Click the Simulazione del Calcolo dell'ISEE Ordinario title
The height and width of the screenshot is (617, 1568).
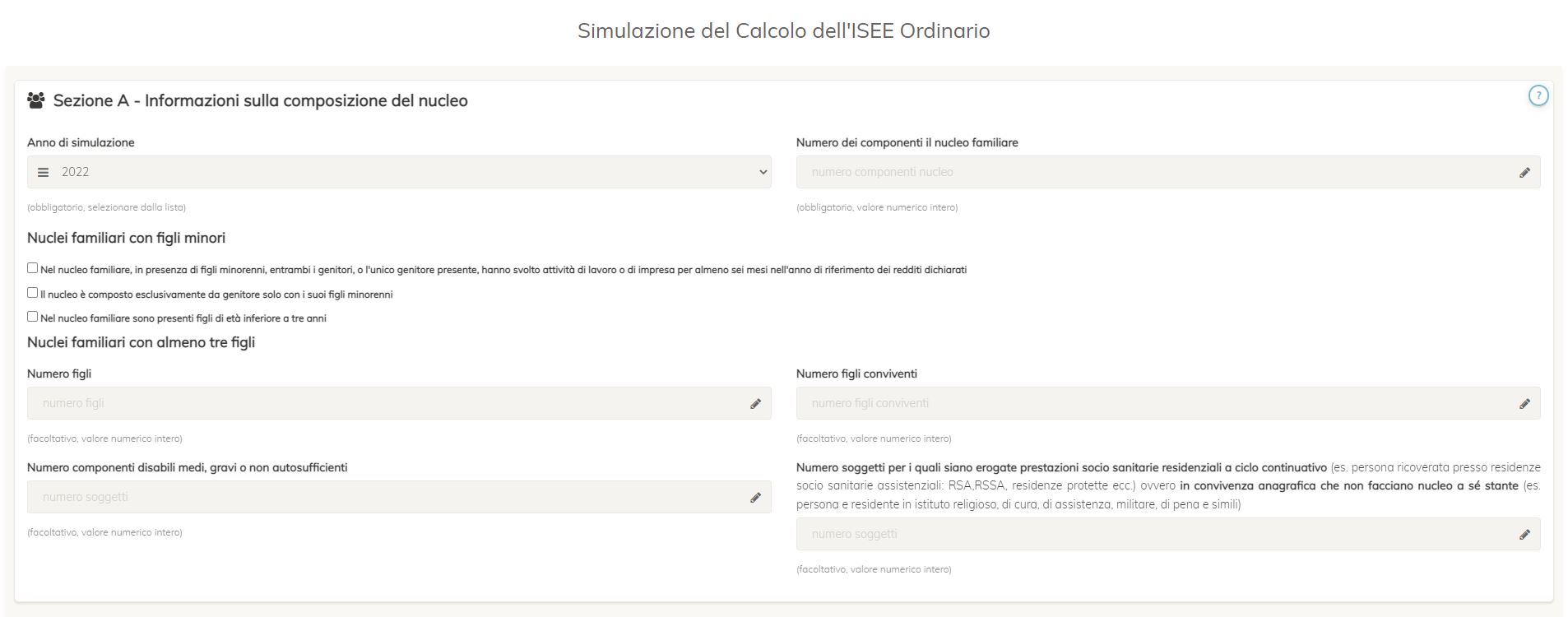[x=784, y=30]
